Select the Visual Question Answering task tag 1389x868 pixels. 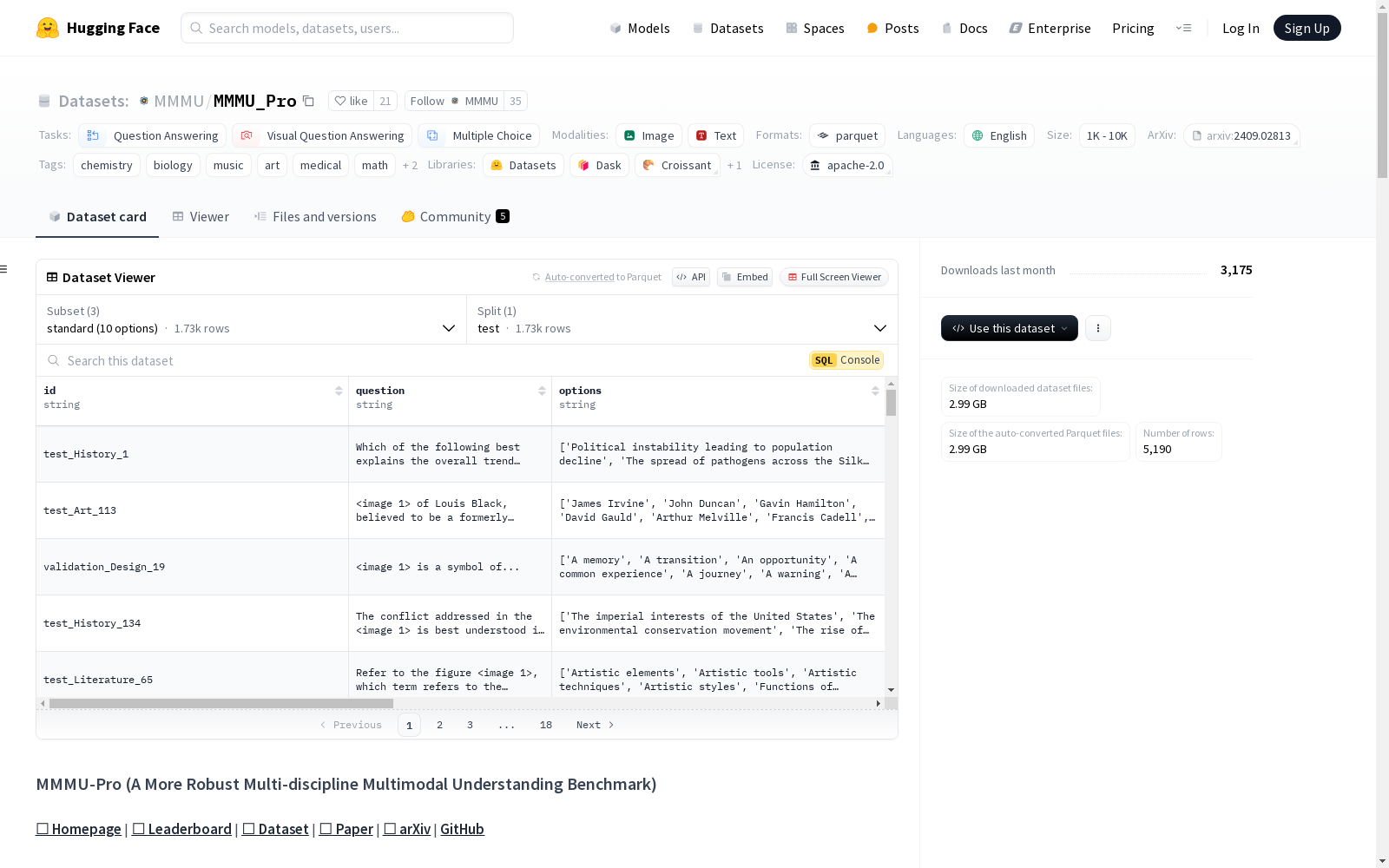[322, 135]
